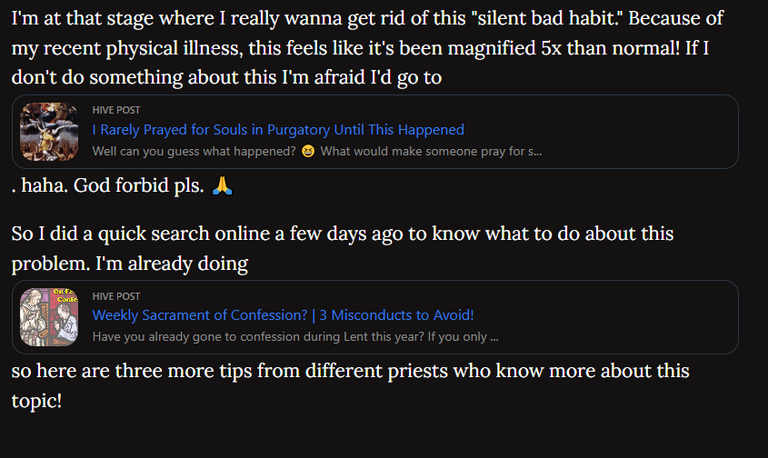Click the 'I'm already doing' text
The height and width of the screenshot is (458, 768).
click(x=172, y=264)
